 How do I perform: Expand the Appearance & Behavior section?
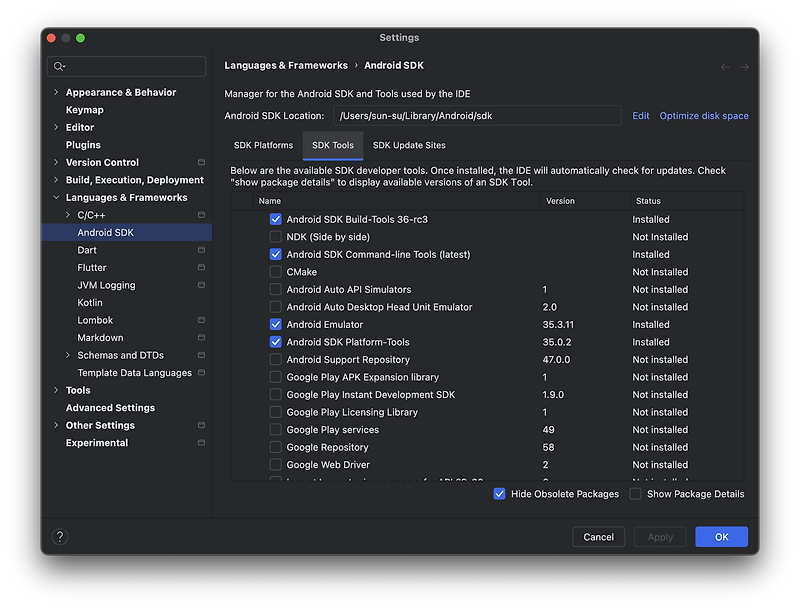[56, 91]
